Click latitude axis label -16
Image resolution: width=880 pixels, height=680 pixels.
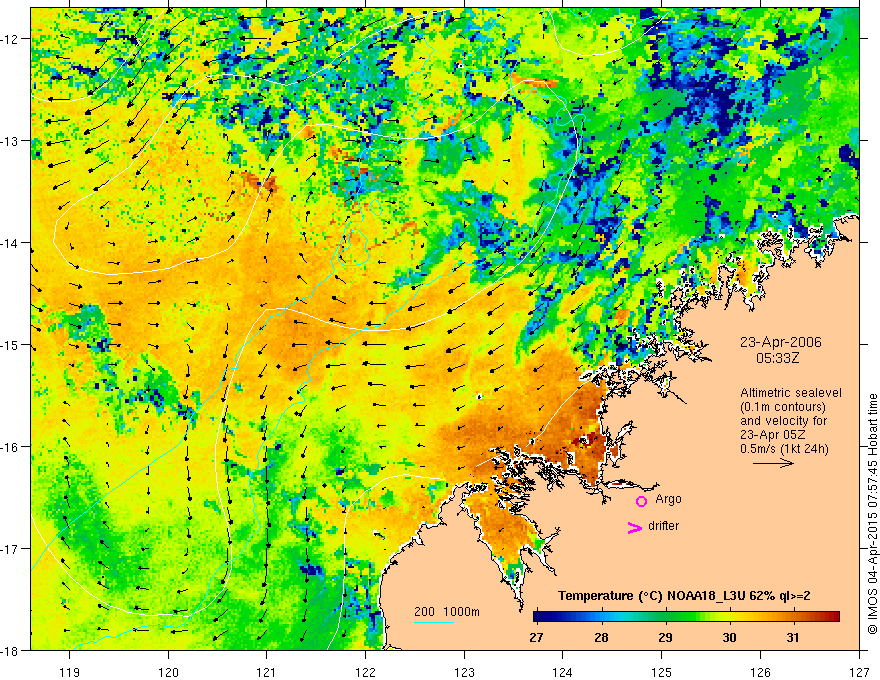[11, 447]
